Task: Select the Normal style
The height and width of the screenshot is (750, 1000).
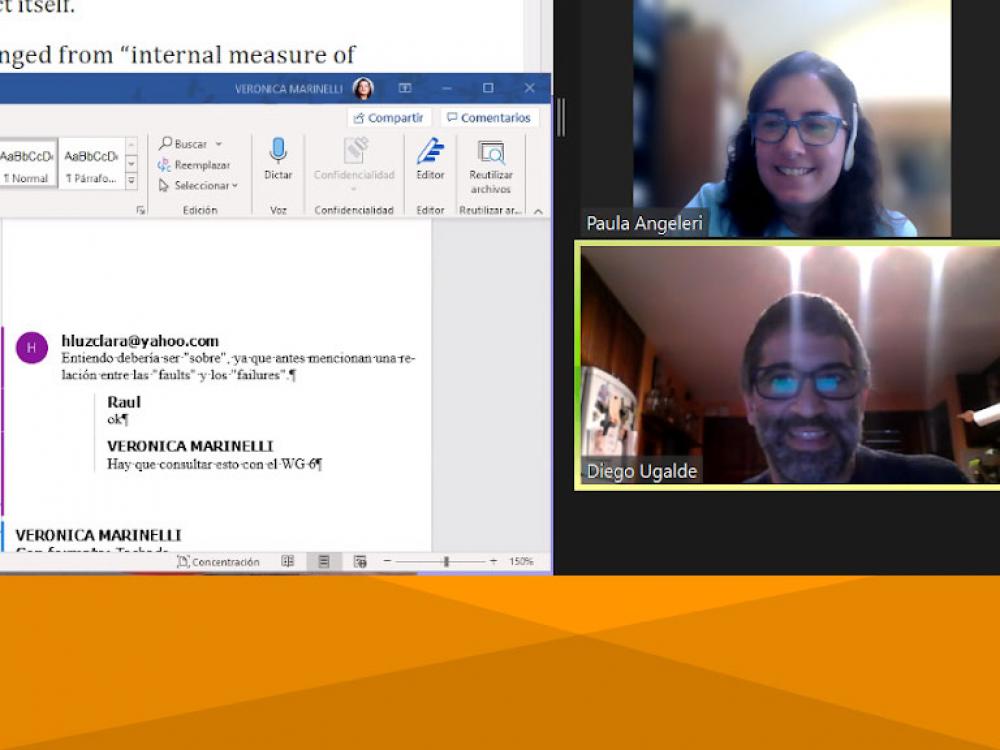Action: [26, 166]
